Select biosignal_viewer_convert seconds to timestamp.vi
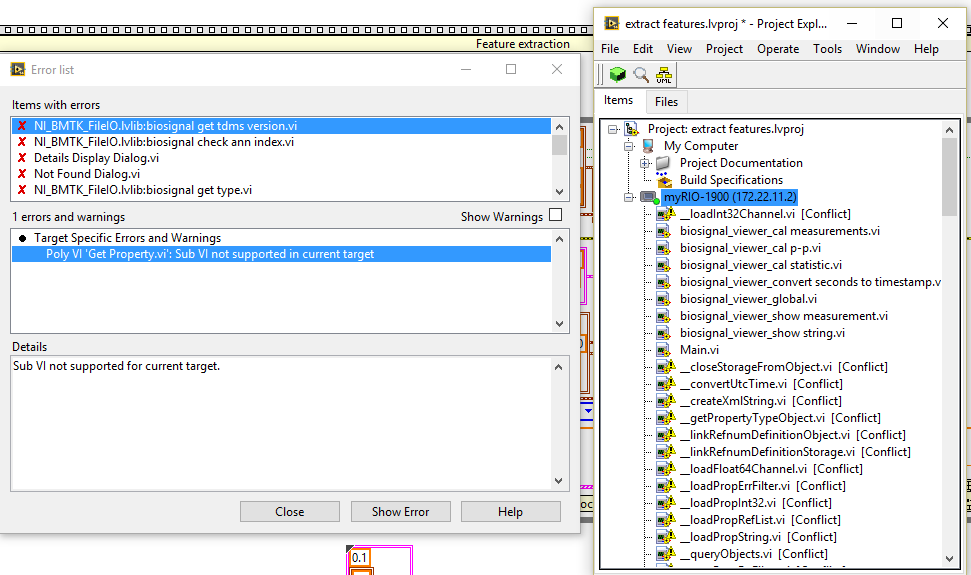 click(x=810, y=282)
